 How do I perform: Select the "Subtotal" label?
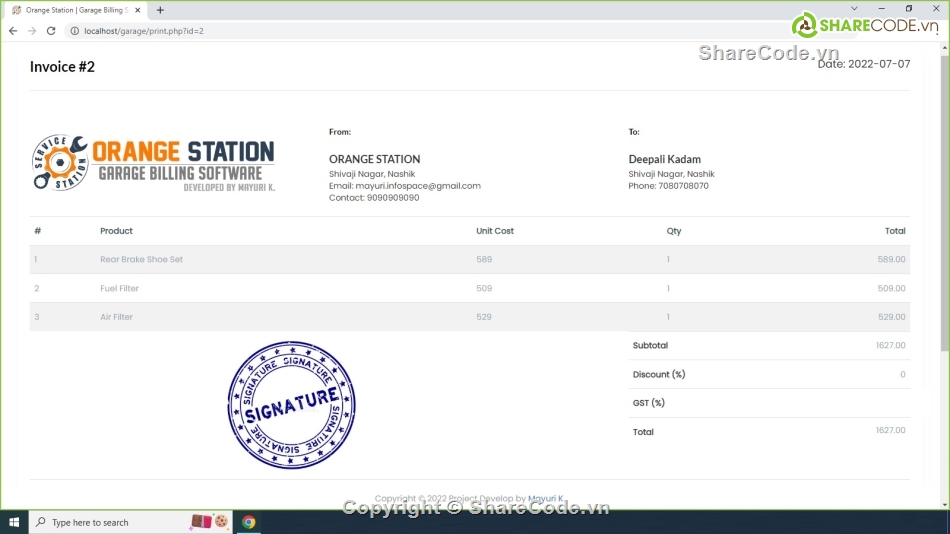pyautogui.click(x=650, y=345)
